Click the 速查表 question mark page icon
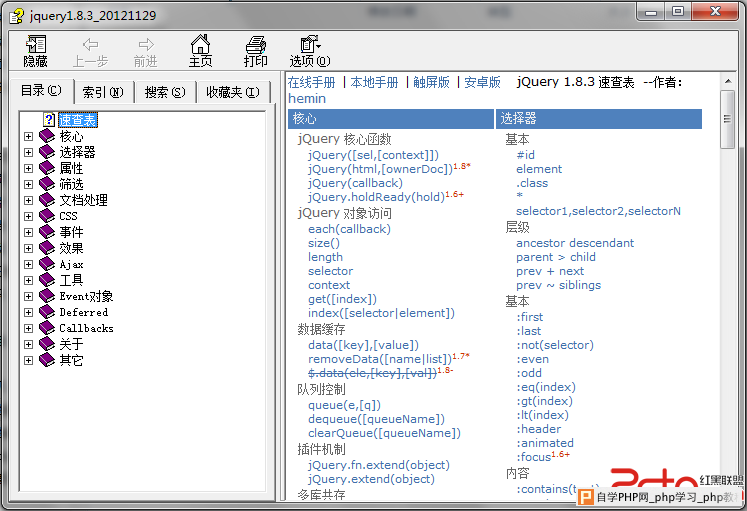The height and width of the screenshot is (511, 747). 49,120
